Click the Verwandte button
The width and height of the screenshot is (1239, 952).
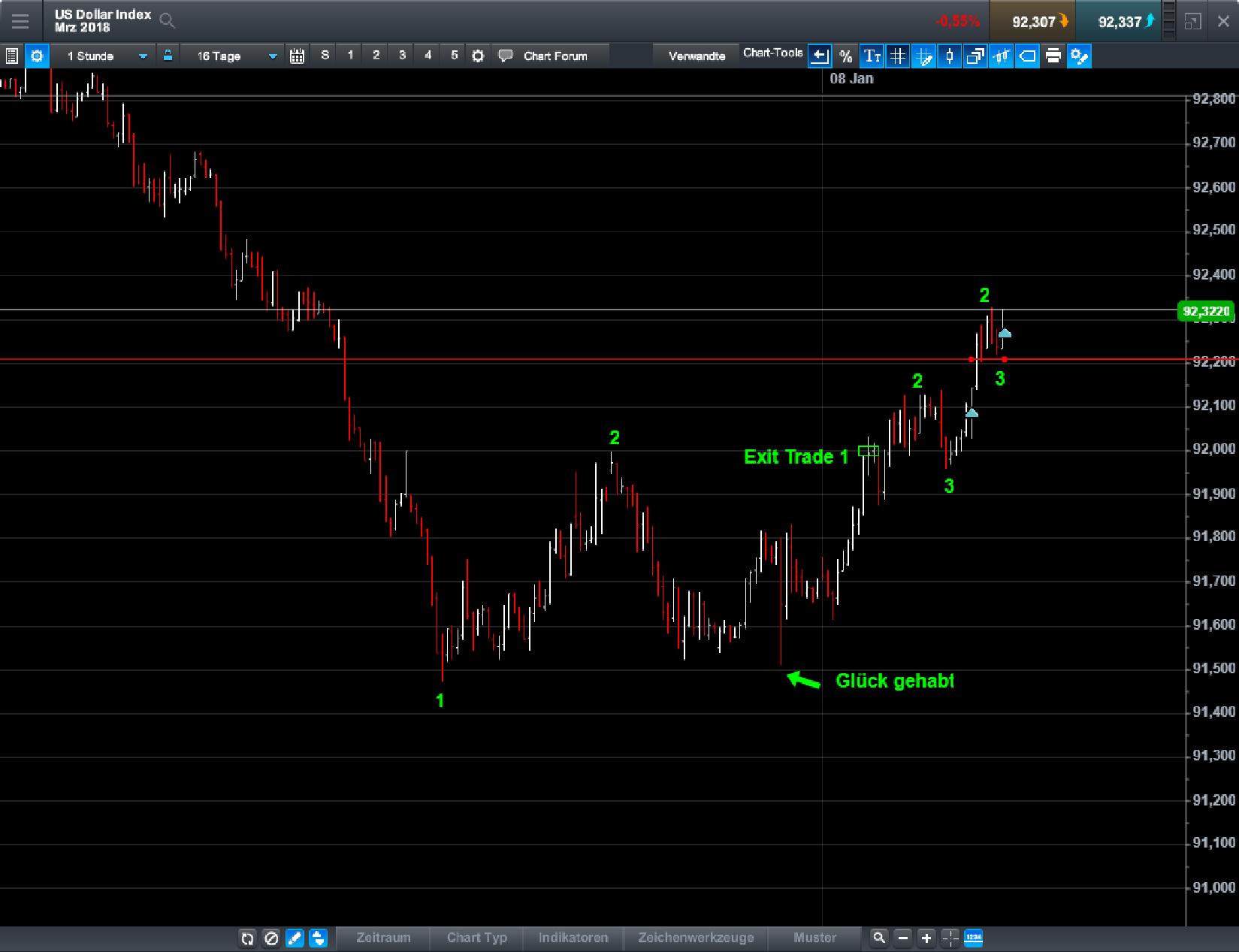[x=695, y=55]
